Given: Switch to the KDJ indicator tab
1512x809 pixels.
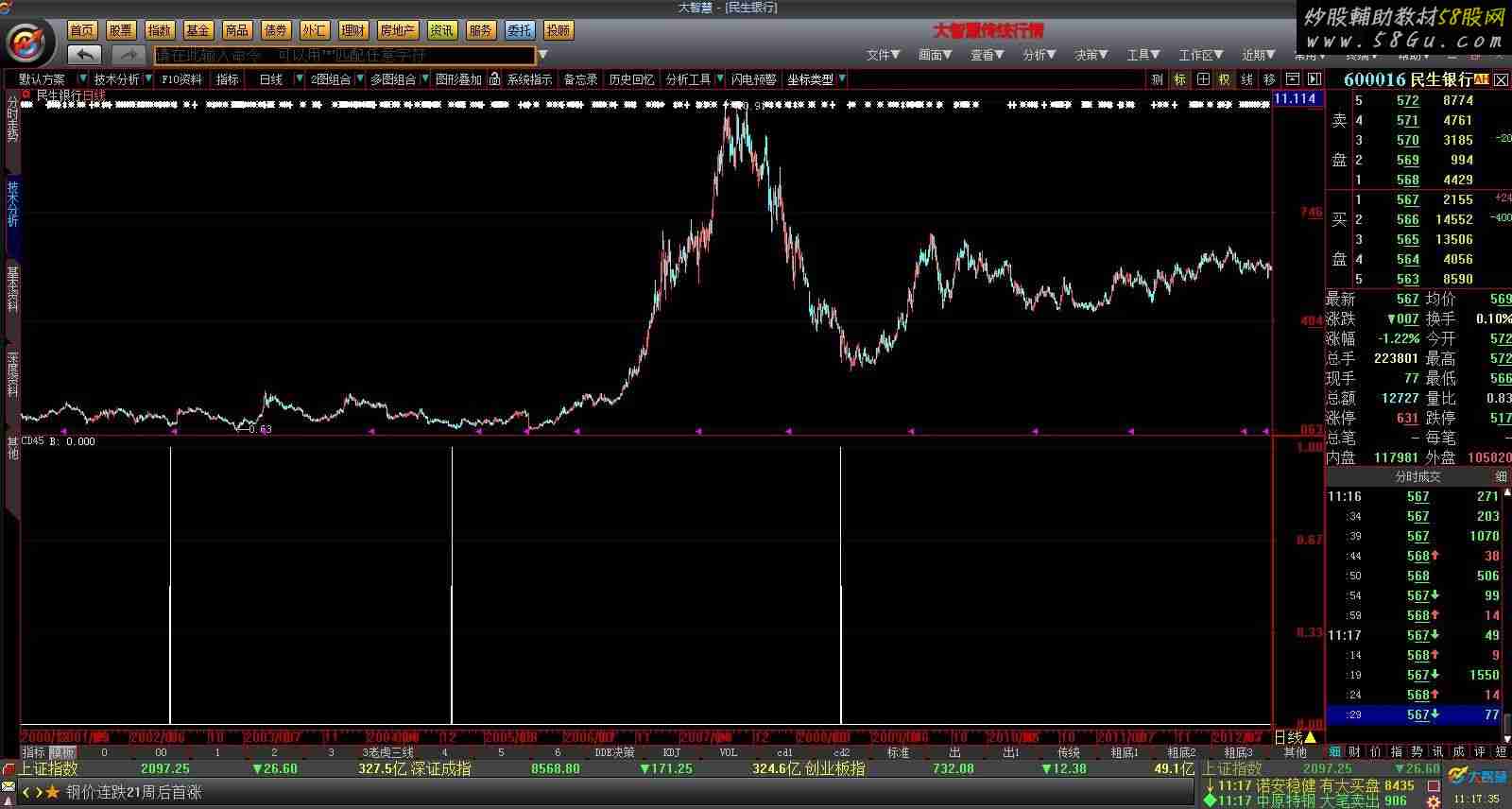Looking at the screenshot, I should (x=672, y=753).
